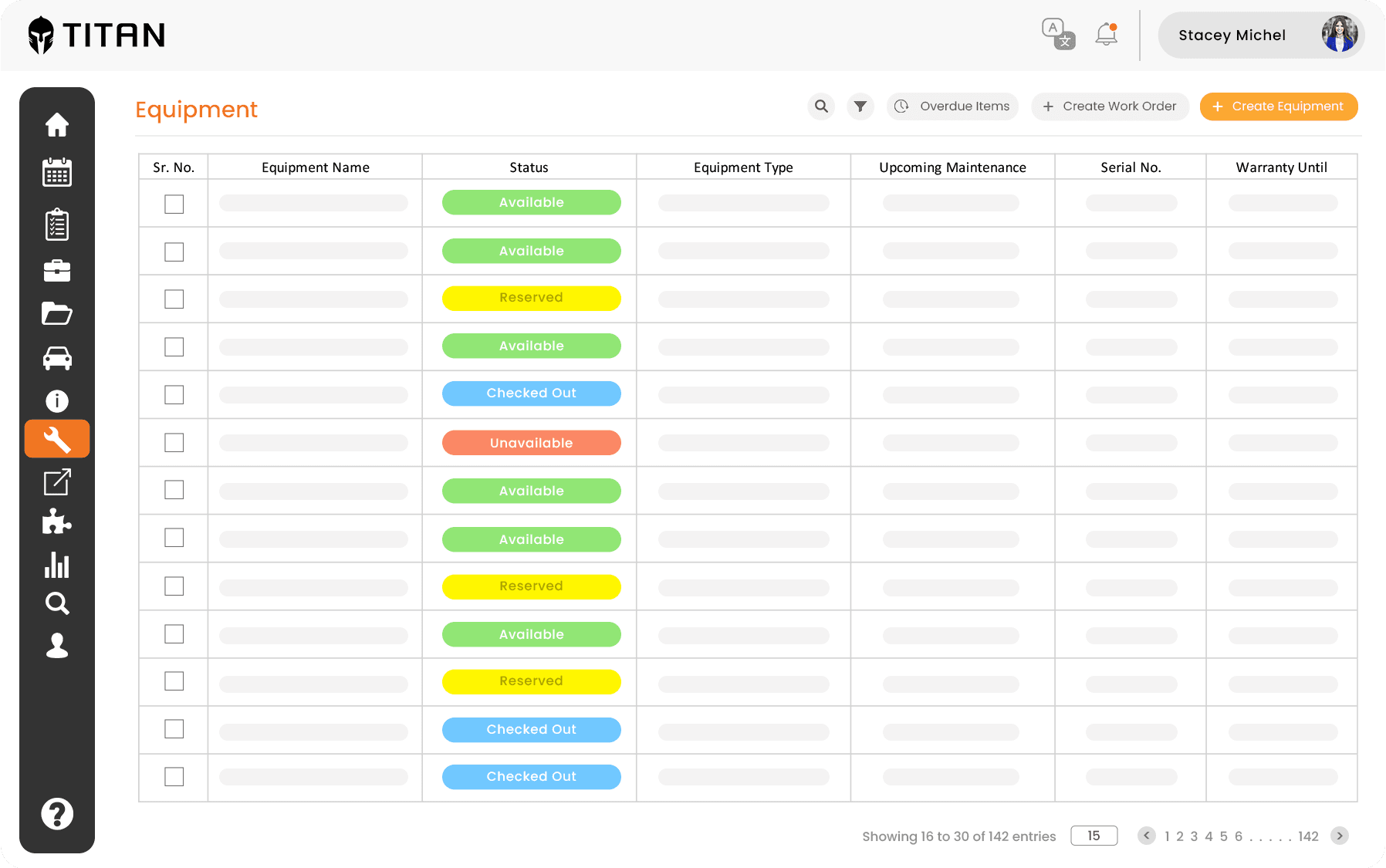1386x868 pixels.
Task: Select the clipboard icon in the sidebar
Action: click(x=57, y=224)
